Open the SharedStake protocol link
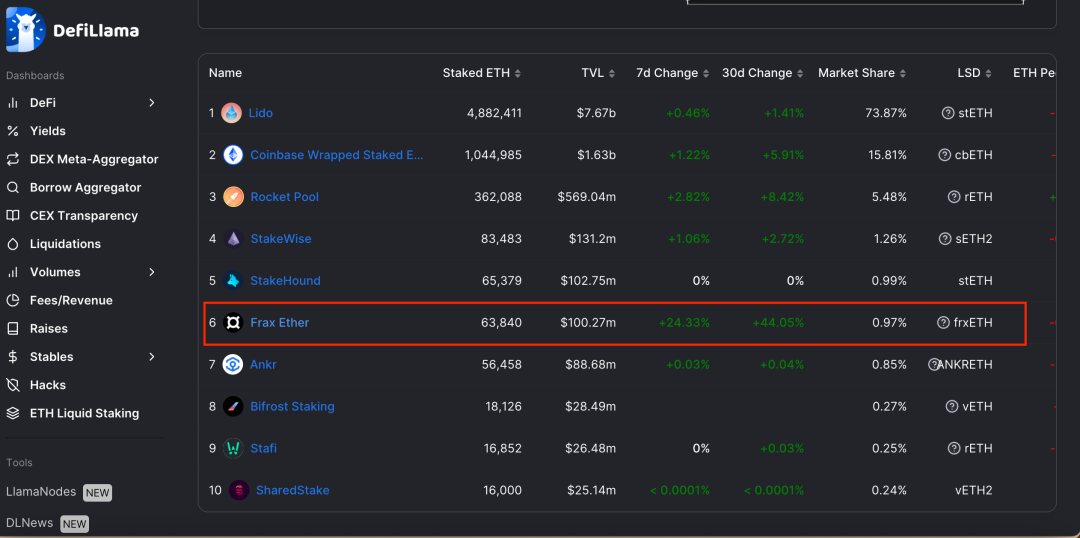The width and height of the screenshot is (1080, 538). 293,490
